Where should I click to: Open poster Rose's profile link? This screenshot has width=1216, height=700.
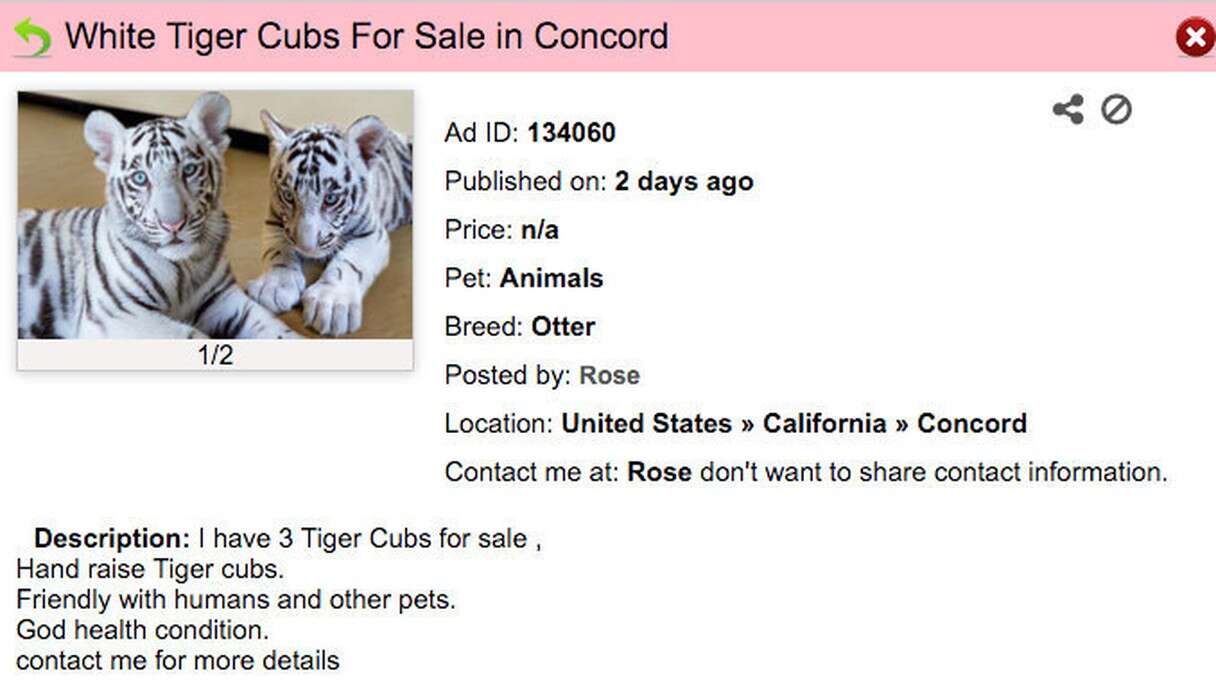(x=609, y=375)
